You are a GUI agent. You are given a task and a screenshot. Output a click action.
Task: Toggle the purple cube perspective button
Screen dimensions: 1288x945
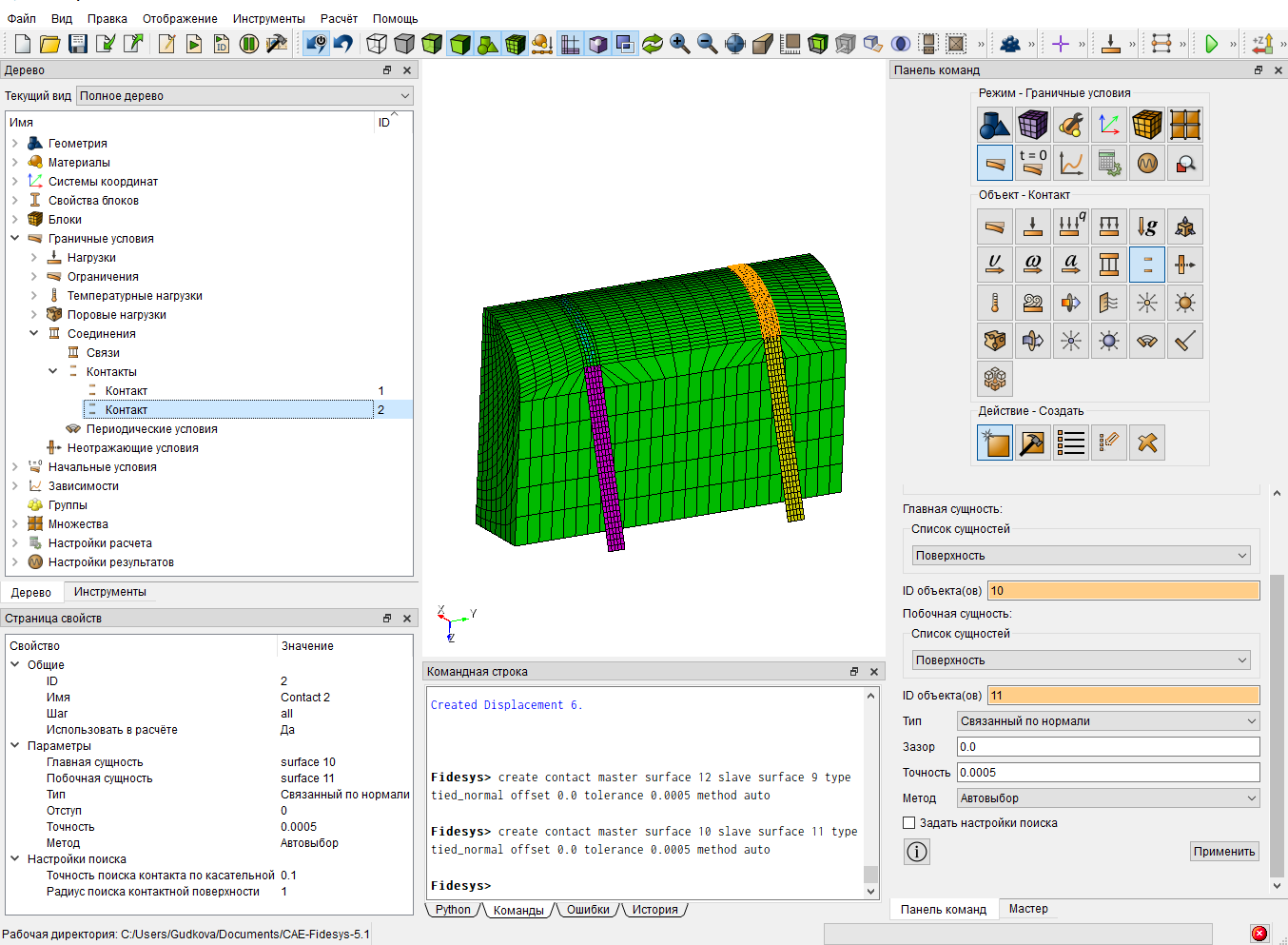(x=598, y=44)
